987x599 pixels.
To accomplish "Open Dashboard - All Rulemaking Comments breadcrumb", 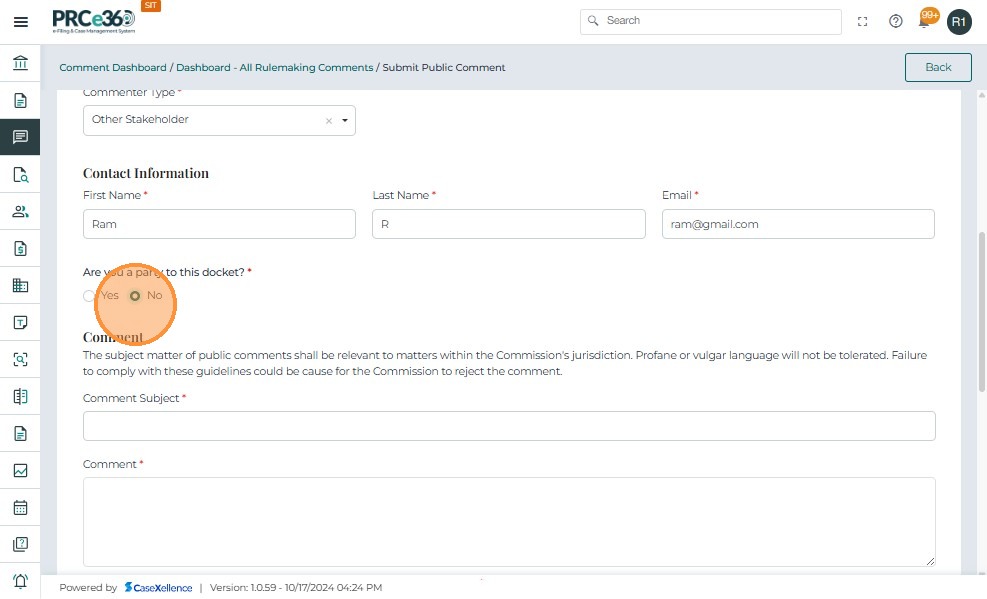I will (x=275, y=68).
